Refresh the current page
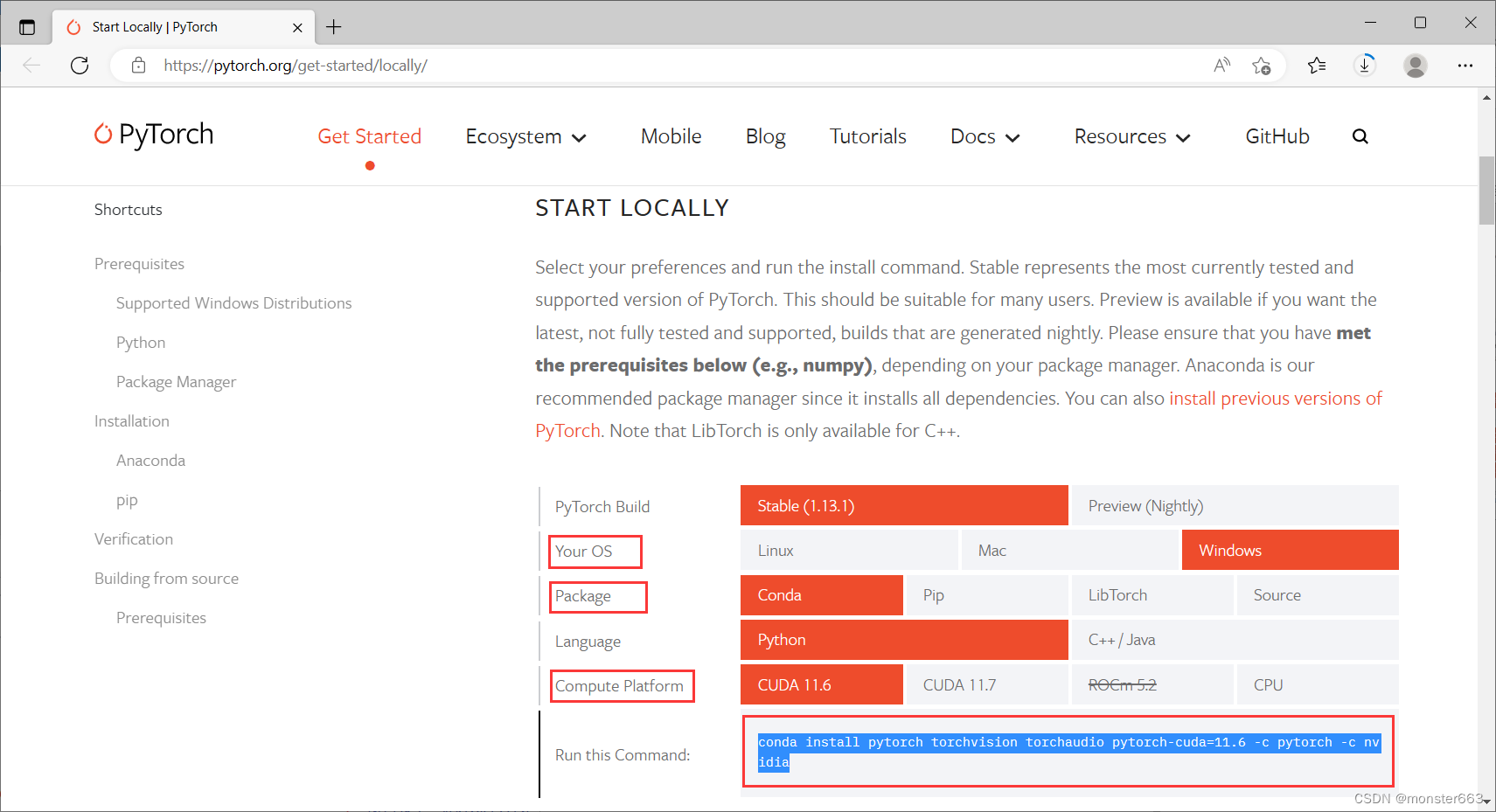This screenshot has width=1496, height=812. point(80,66)
